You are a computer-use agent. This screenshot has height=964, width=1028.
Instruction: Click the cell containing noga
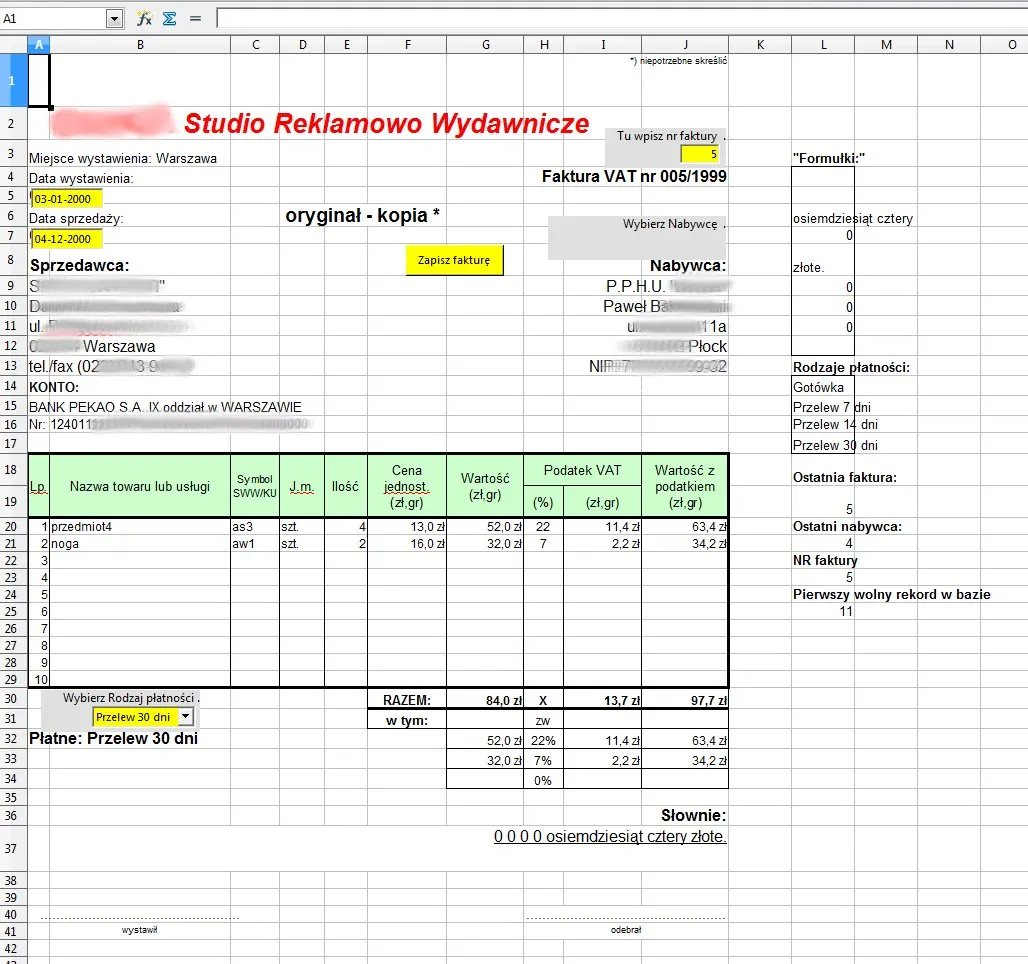pos(139,543)
